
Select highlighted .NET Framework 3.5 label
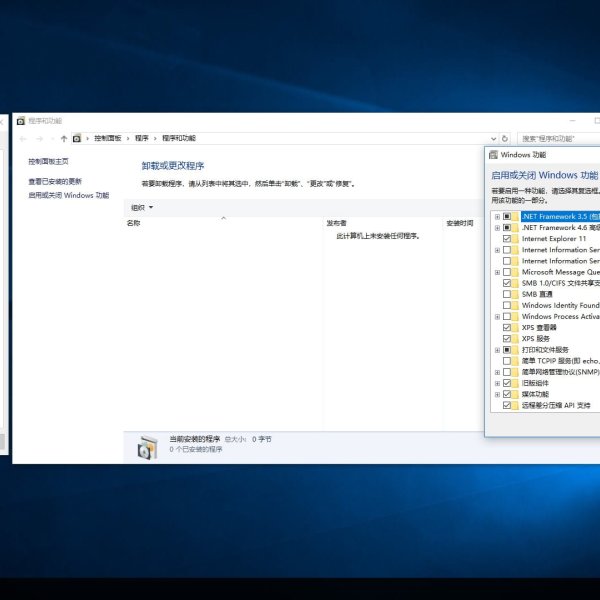[561, 217]
